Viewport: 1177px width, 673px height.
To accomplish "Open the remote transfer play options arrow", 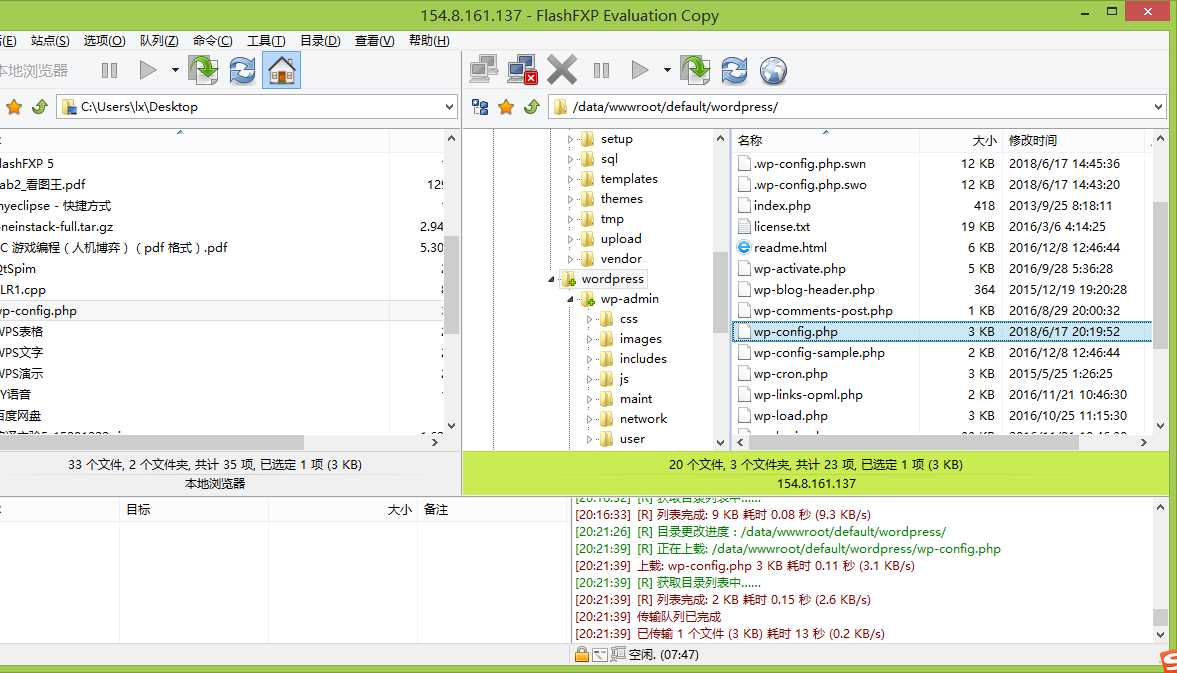I will point(667,71).
